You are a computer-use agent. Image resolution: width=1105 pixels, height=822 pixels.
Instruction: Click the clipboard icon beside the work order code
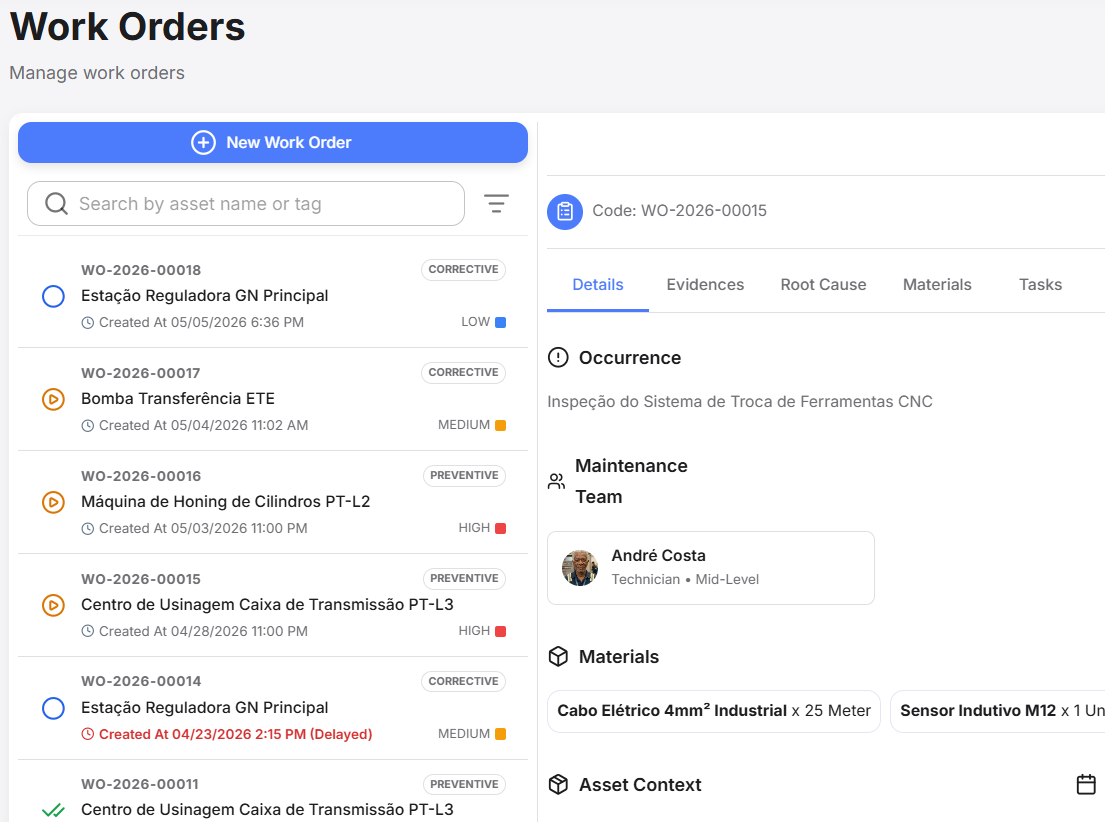tap(565, 211)
